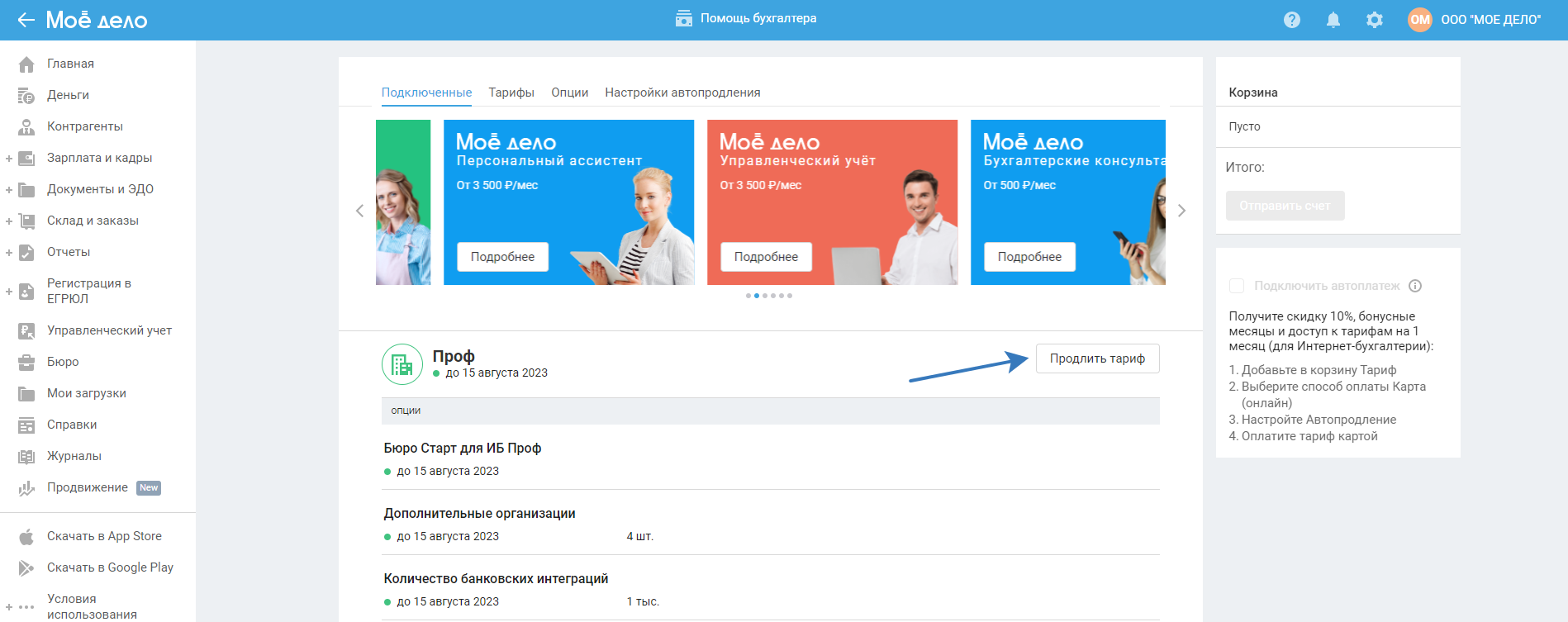
Task: Click the Главная home icon
Action: tap(26, 64)
